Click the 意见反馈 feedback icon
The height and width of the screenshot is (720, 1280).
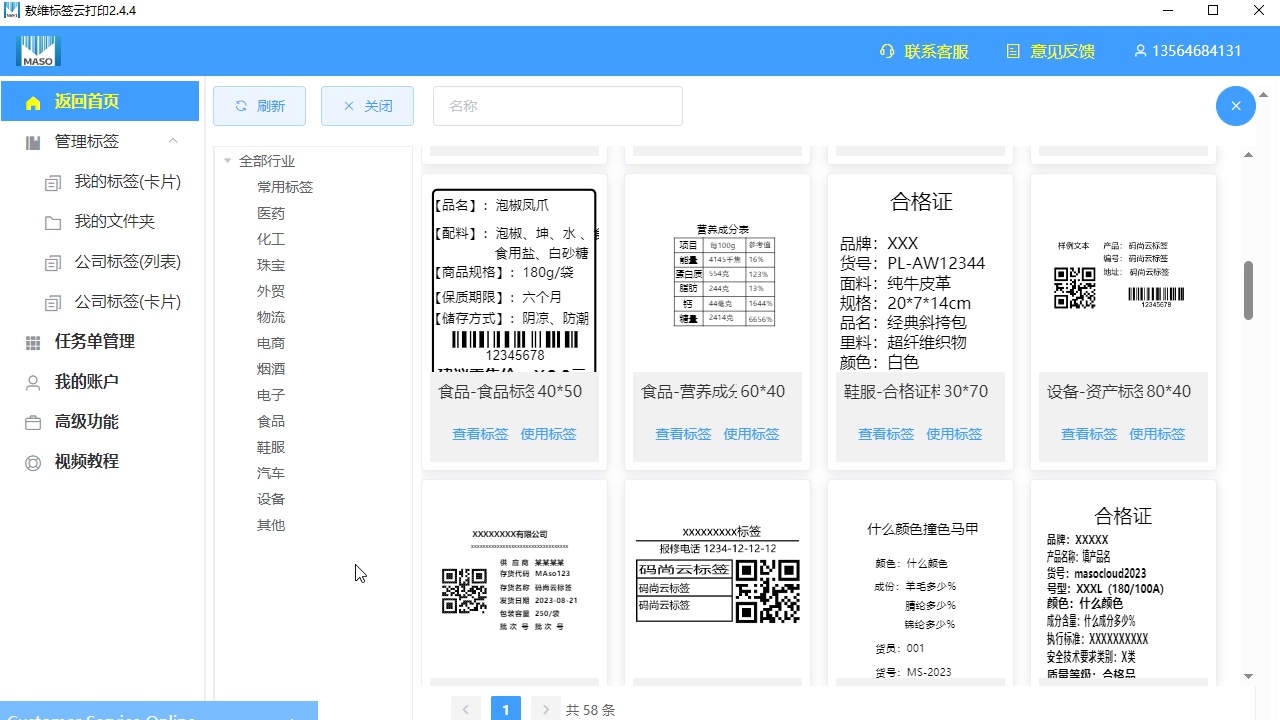click(x=1013, y=51)
